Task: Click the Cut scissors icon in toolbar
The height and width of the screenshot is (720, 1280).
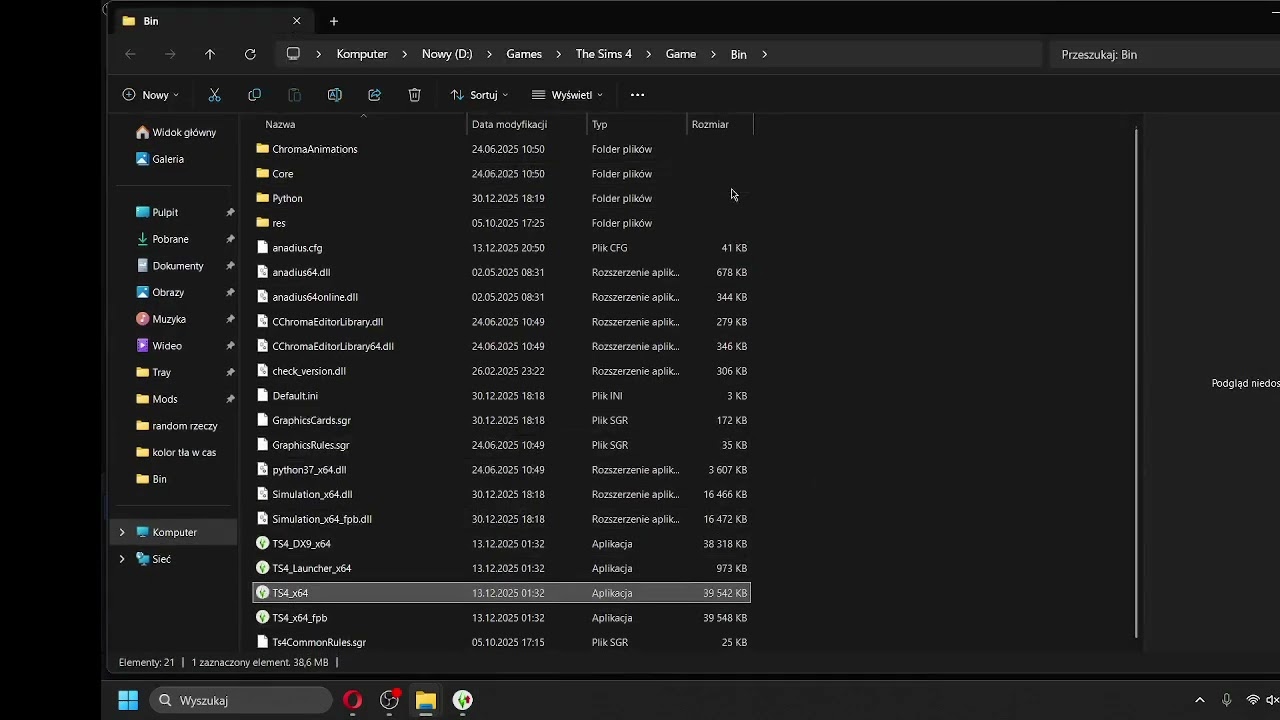Action: tap(214, 95)
